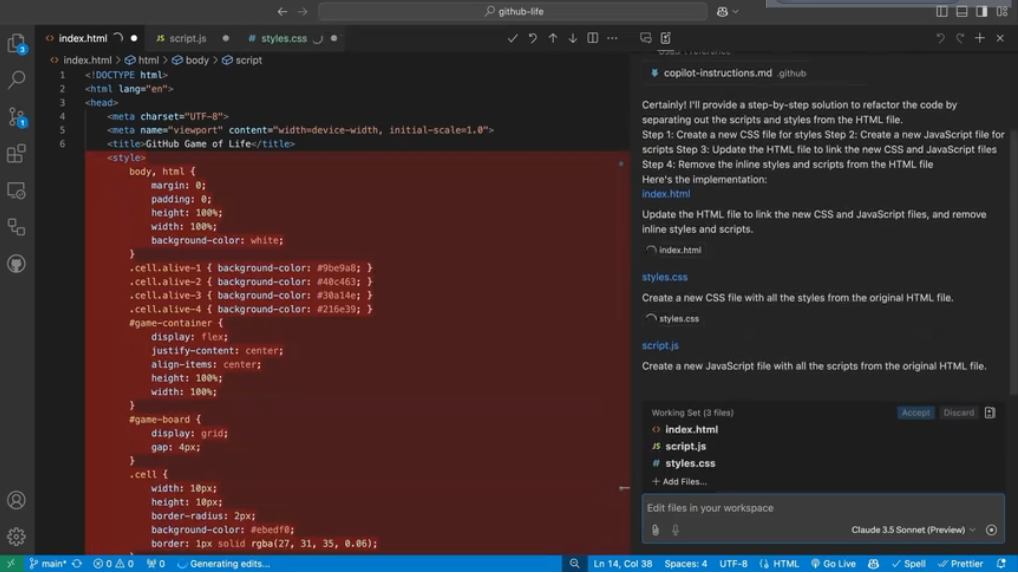Open the GitHub view in activity bar

[16, 264]
